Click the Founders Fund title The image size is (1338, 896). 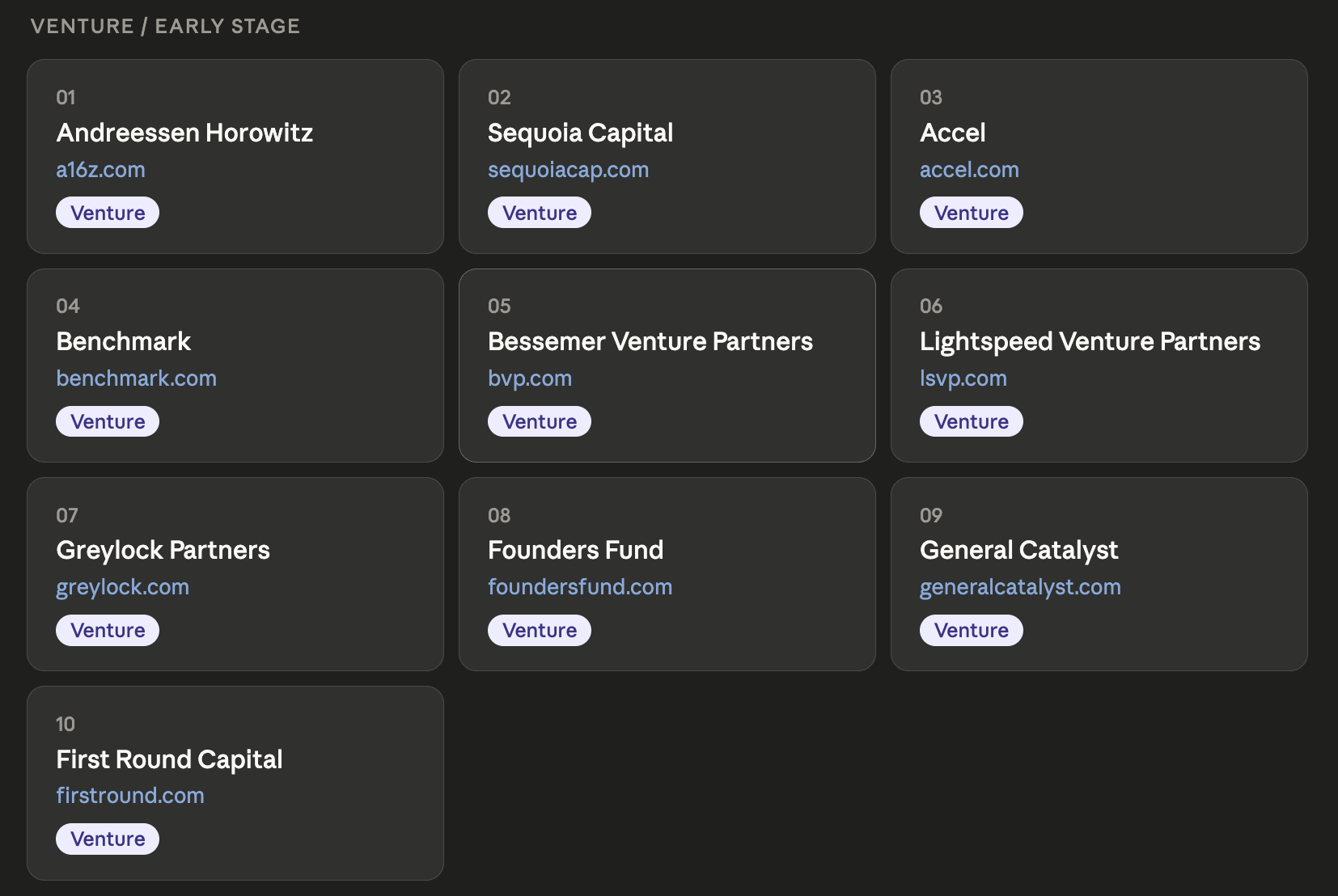(x=576, y=550)
